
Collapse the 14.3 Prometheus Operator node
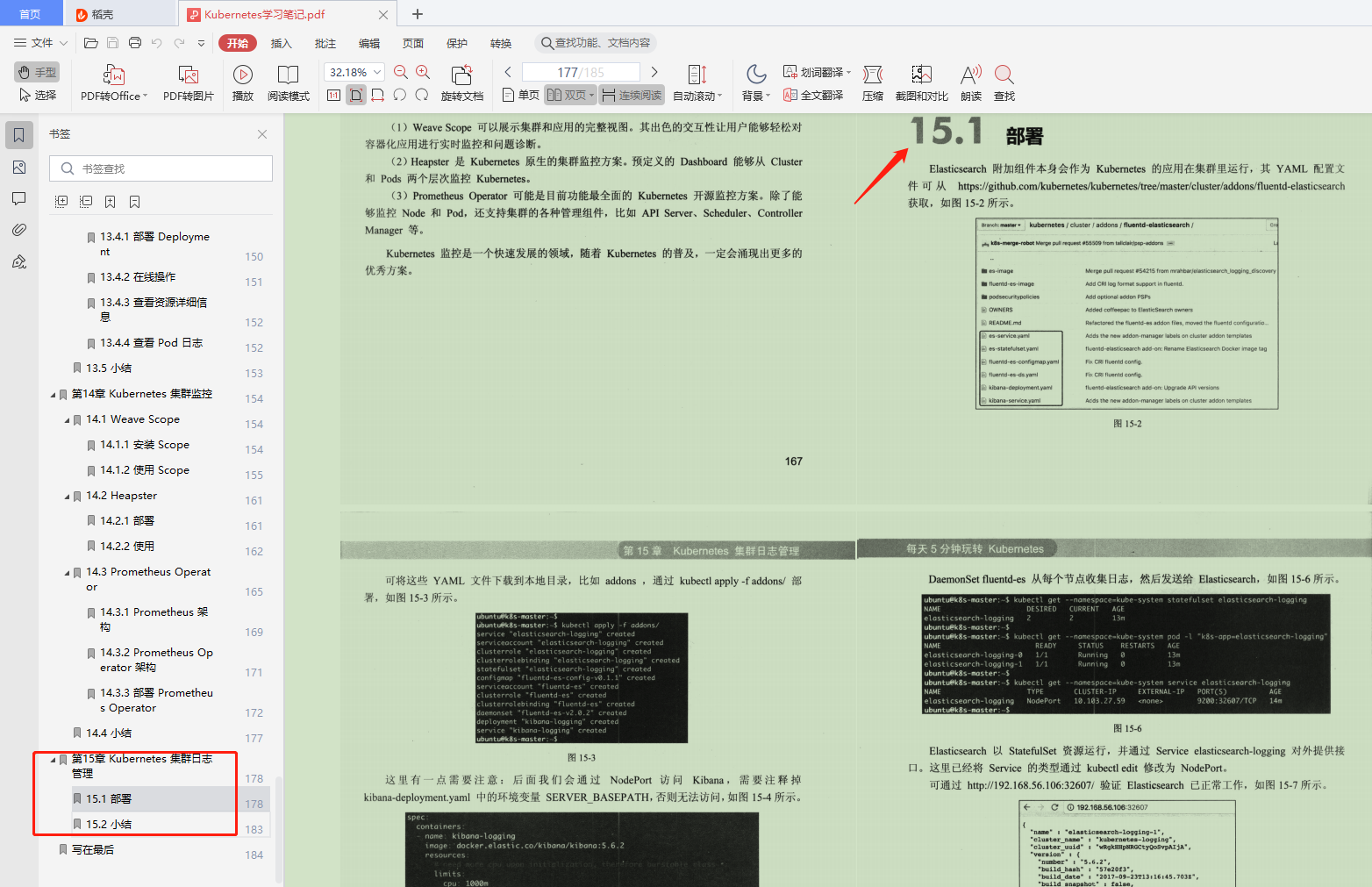click(x=67, y=573)
